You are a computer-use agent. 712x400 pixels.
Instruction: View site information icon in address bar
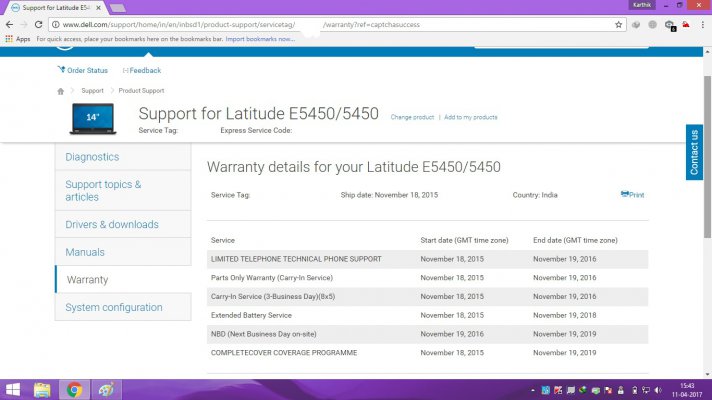coord(55,25)
